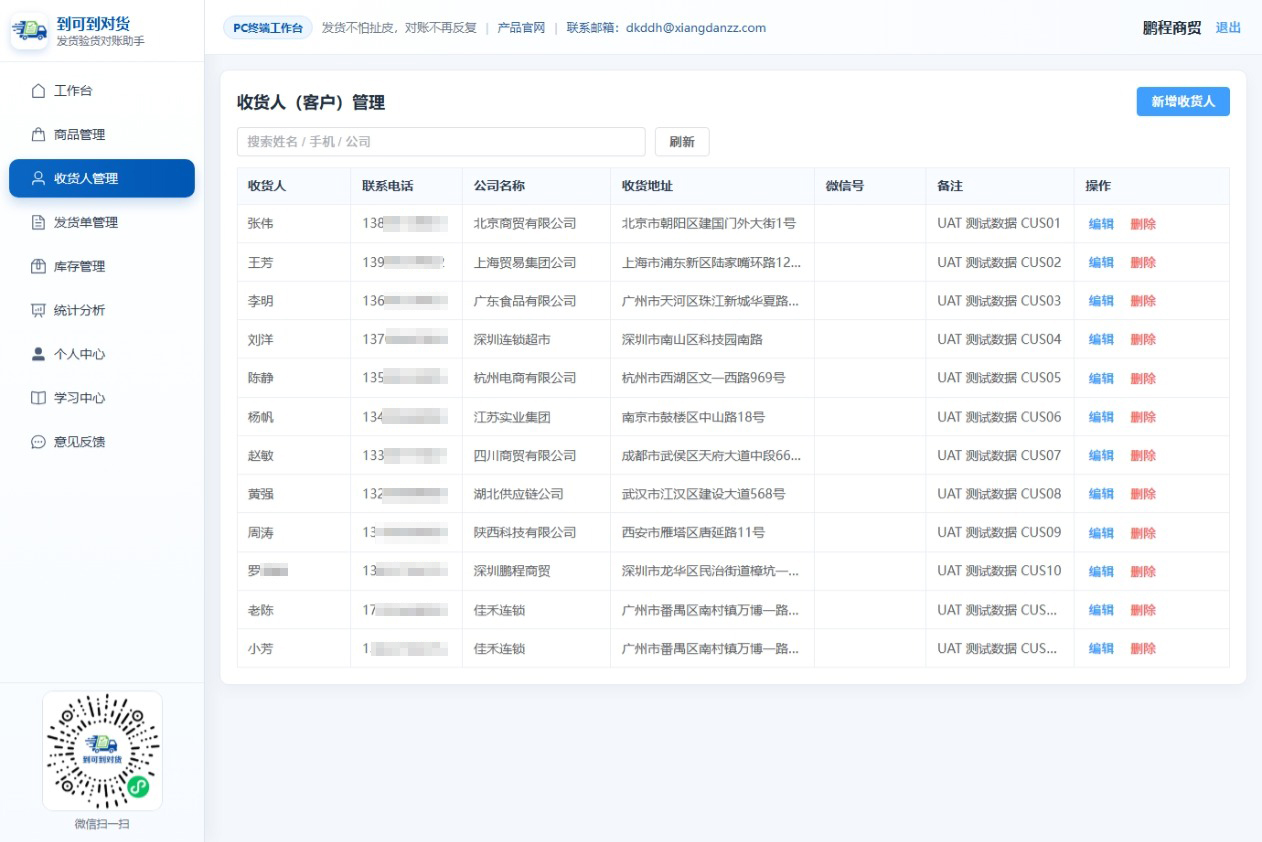Select the 西安市雁塔区唐延路11号 address cell
The width and height of the screenshot is (1262, 842).
point(712,533)
